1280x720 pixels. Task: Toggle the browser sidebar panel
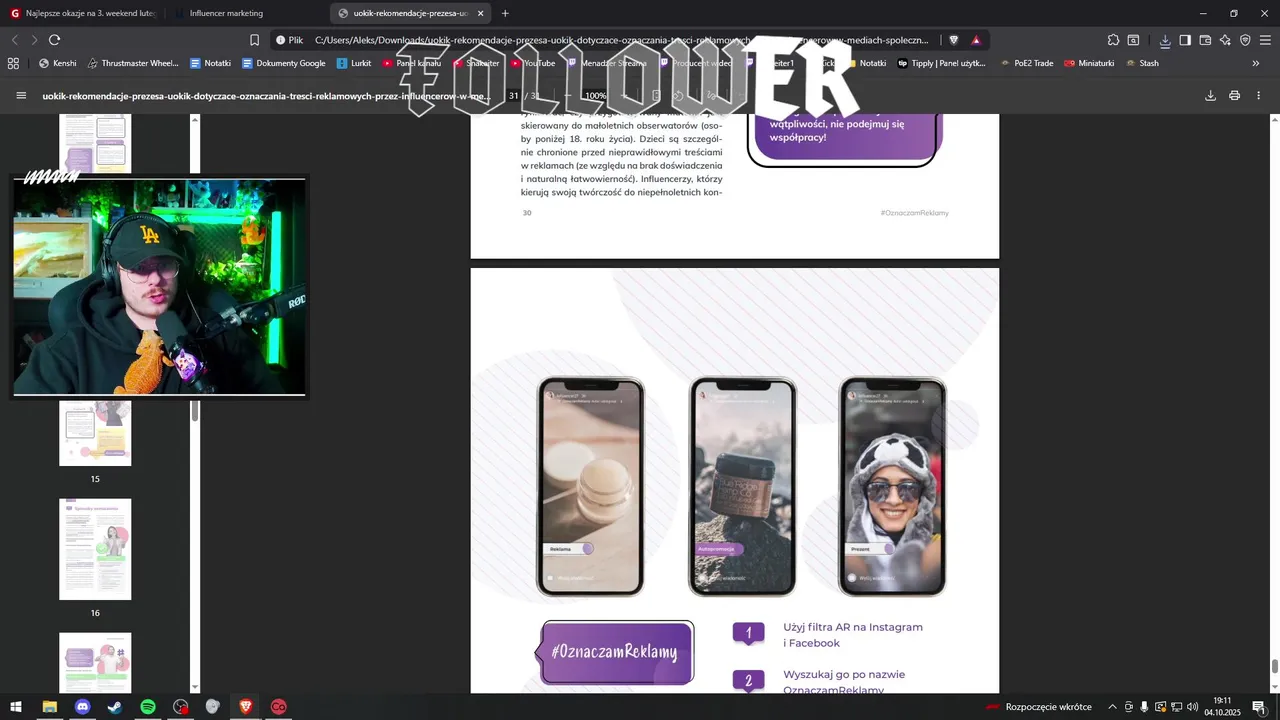click(x=1185, y=40)
